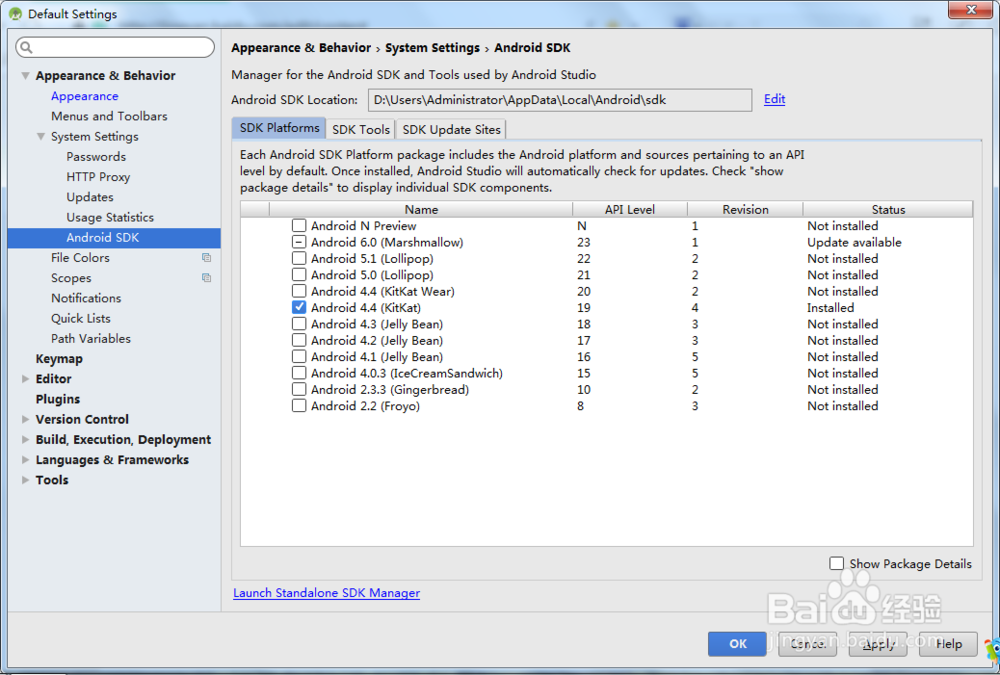Uncheck the installed Android 4.4 (KitKat)
The width and height of the screenshot is (1000, 675).
click(298, 308)
